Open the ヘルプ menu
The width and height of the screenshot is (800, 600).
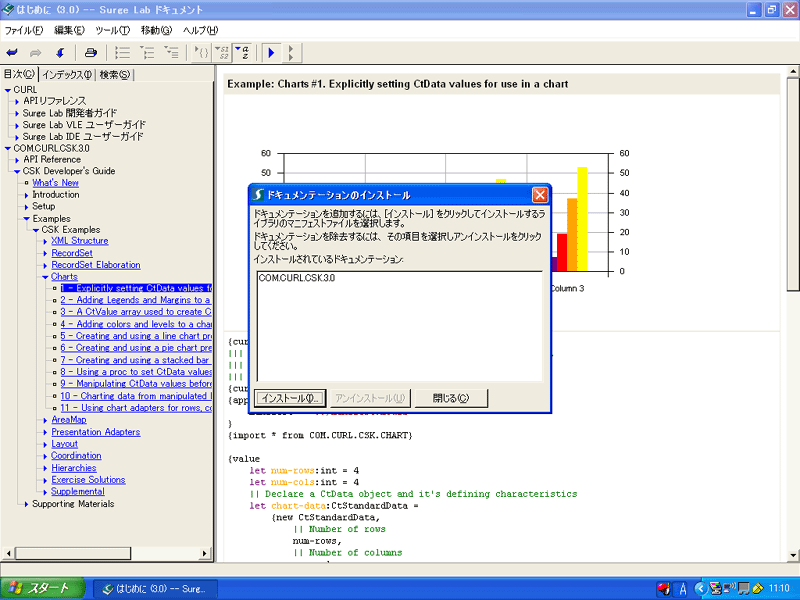coord(200,31)
